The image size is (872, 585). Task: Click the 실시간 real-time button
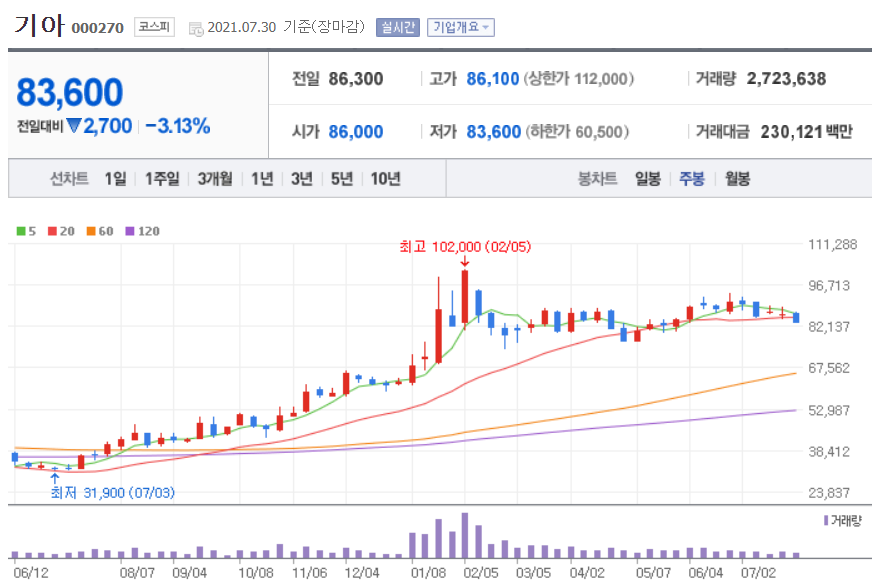[398, 27]
